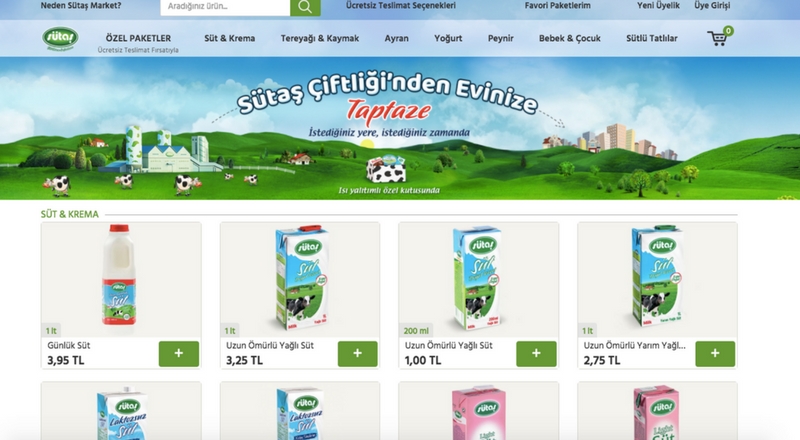The width and height of the screenshot is (800, 440).
Task: Click Yeni Üyelik link
Action: (x=658, y=6)
